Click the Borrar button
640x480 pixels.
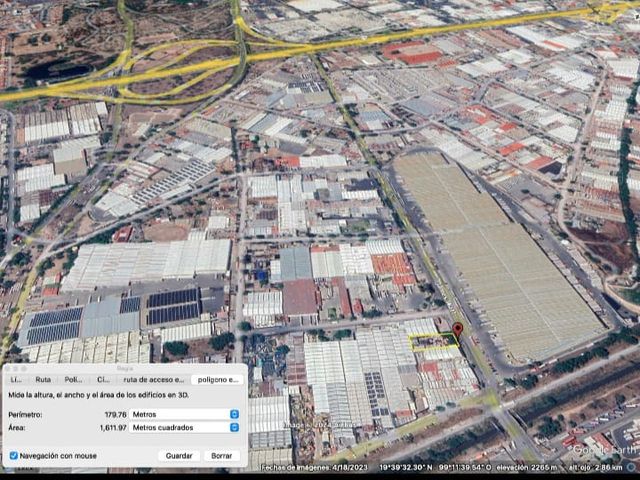[222, 456]
